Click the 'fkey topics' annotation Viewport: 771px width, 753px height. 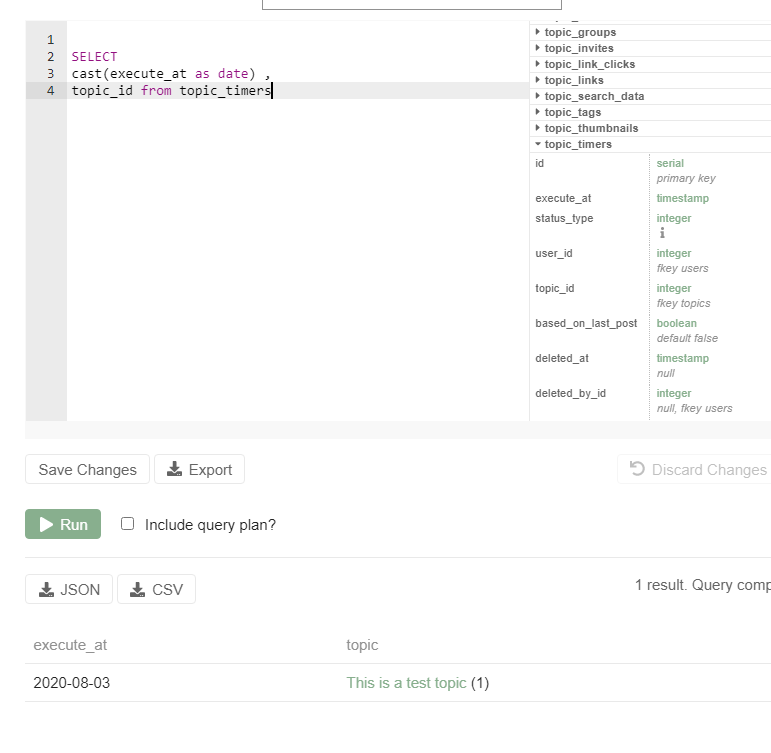[683, 303]
